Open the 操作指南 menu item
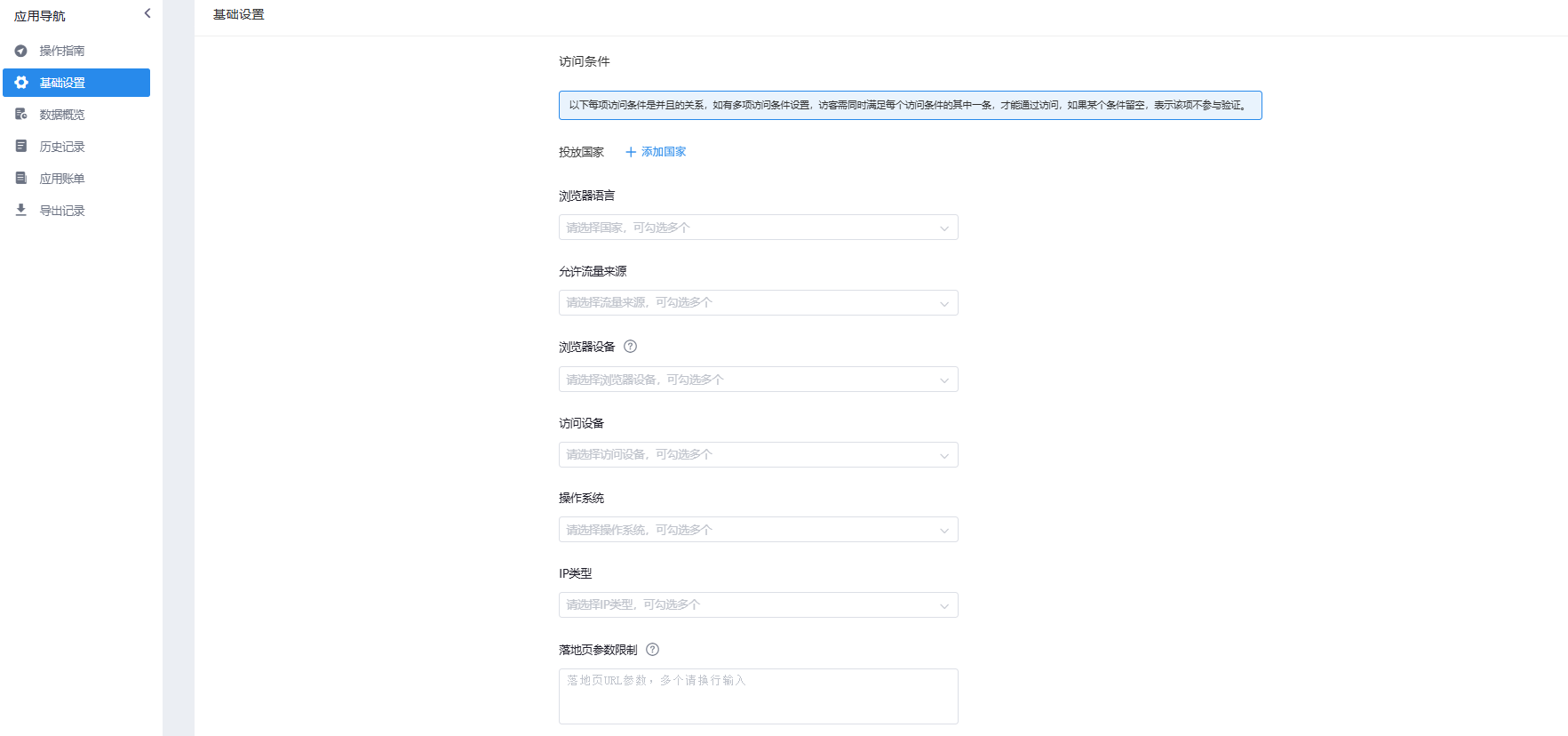 [76, 51]
